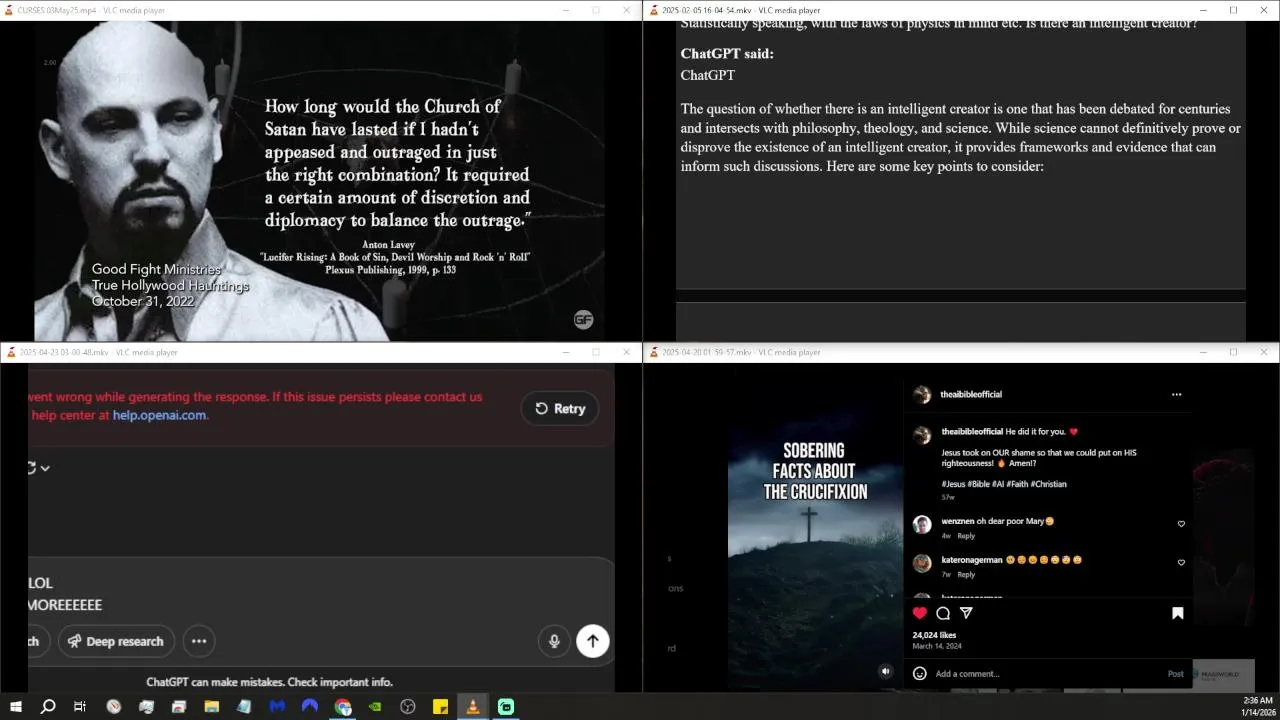Viewport: 1280px width, 720px height.
Task: Like kateronagerman's comment with its small heart
Action: pyautogui.click(x=1181, y=563)
